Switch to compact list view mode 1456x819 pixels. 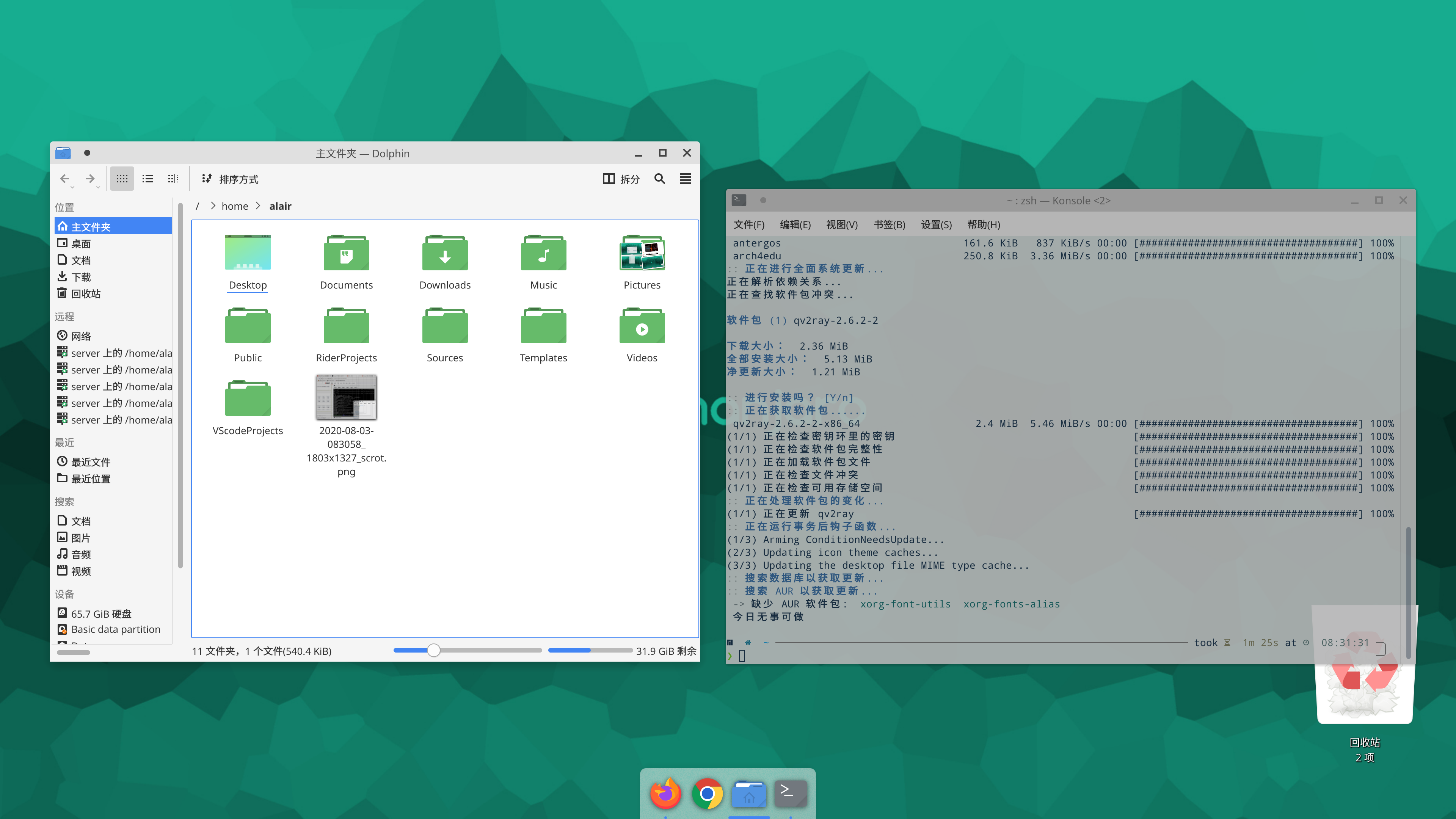(x=147, y=179)
